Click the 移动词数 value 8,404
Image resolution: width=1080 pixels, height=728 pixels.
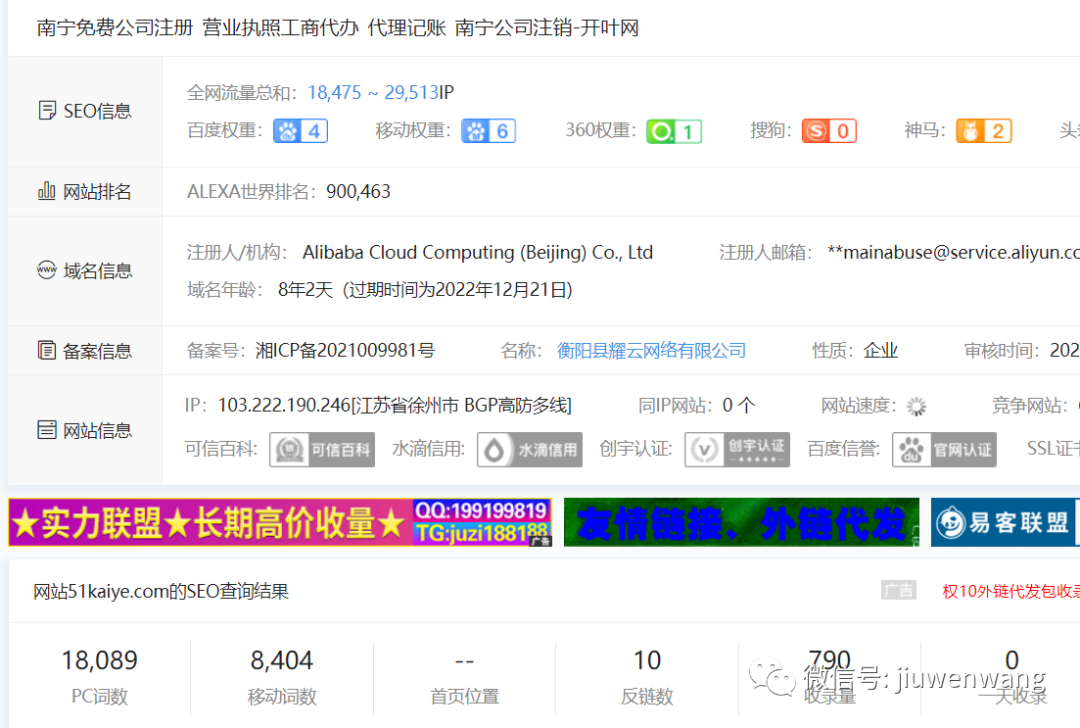[x=282, y=661]
